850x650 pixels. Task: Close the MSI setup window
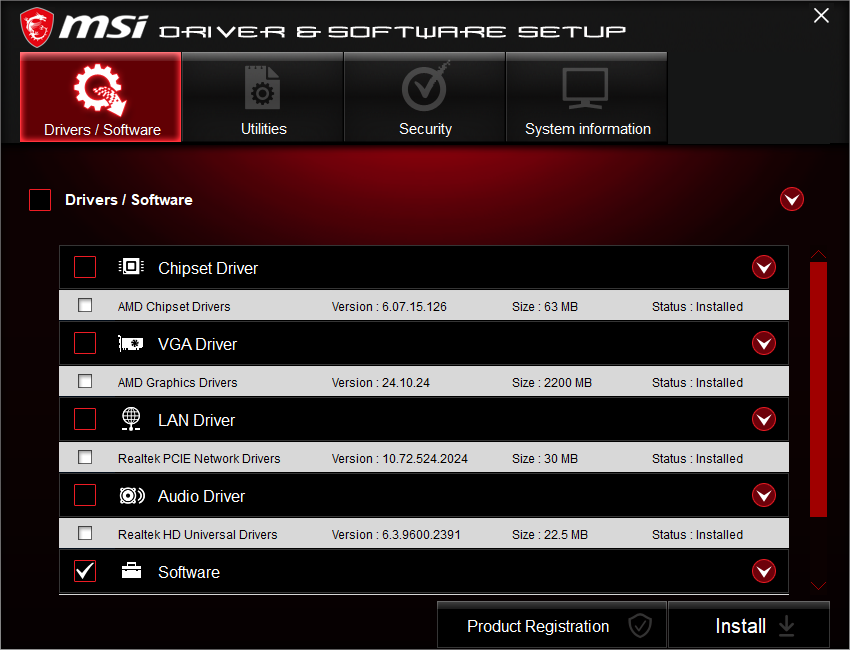pos(821,15)
